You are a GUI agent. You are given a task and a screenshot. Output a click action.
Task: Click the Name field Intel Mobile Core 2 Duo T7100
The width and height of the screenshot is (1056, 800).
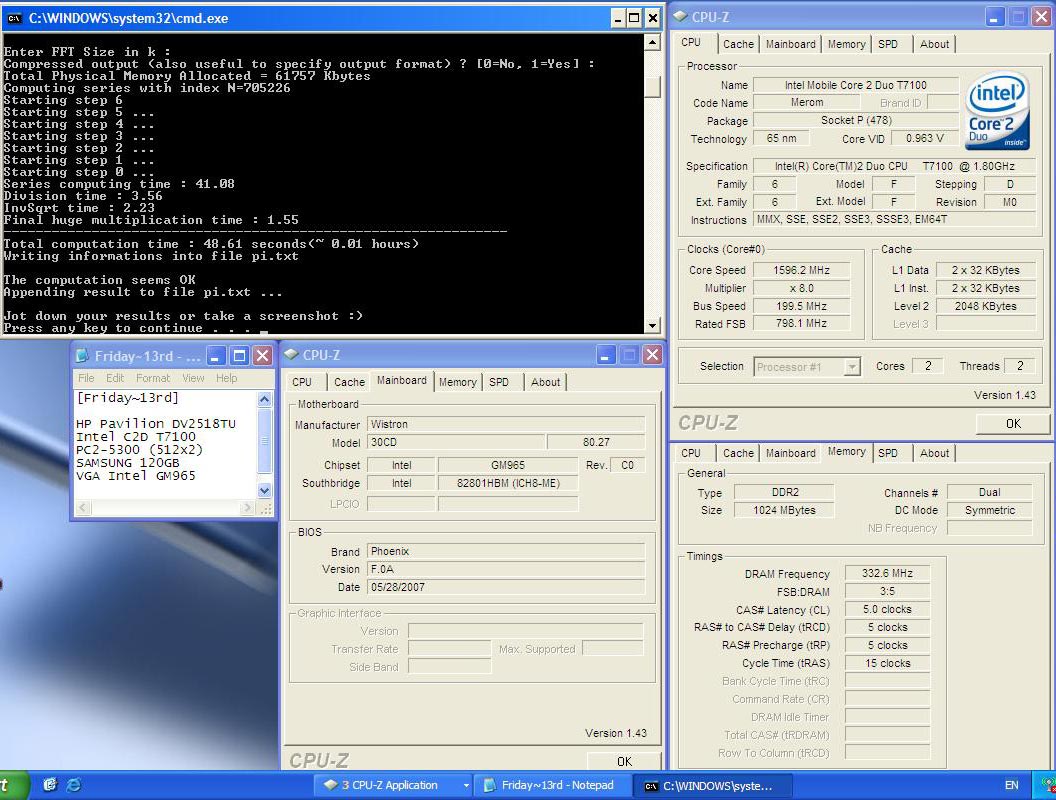click(855, 85)
